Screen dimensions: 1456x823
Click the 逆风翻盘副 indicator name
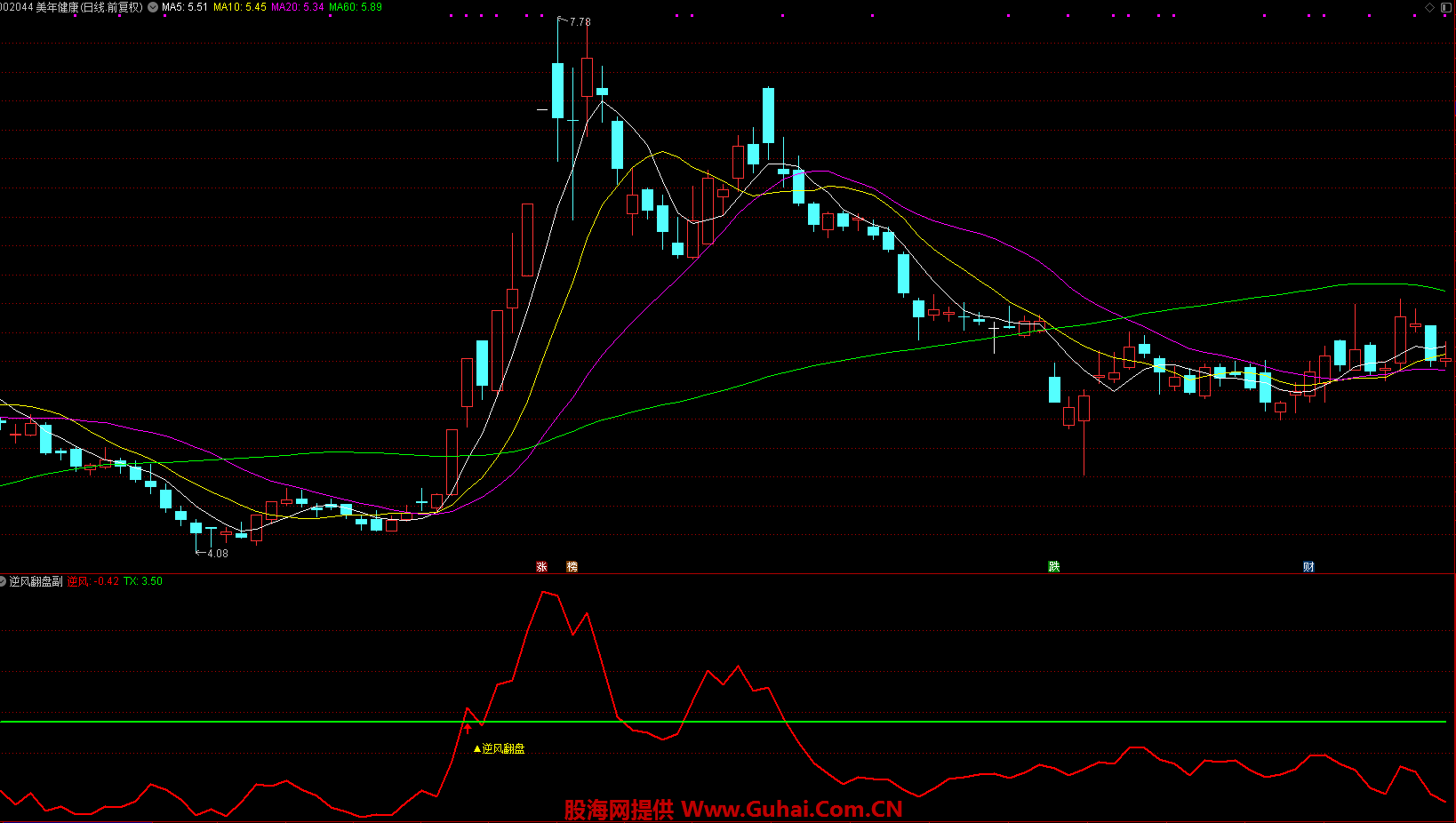[36, 581]
